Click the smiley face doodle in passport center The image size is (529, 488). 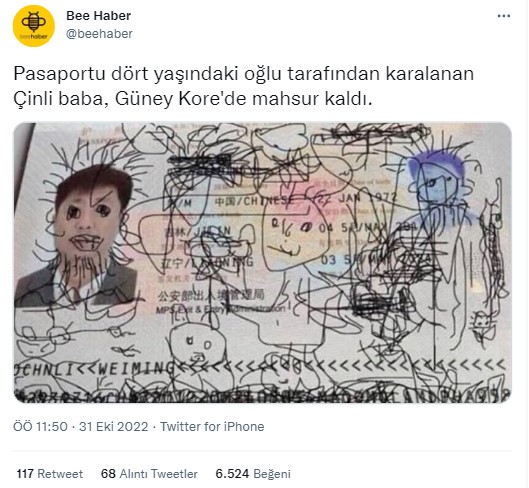pos(290,236)
